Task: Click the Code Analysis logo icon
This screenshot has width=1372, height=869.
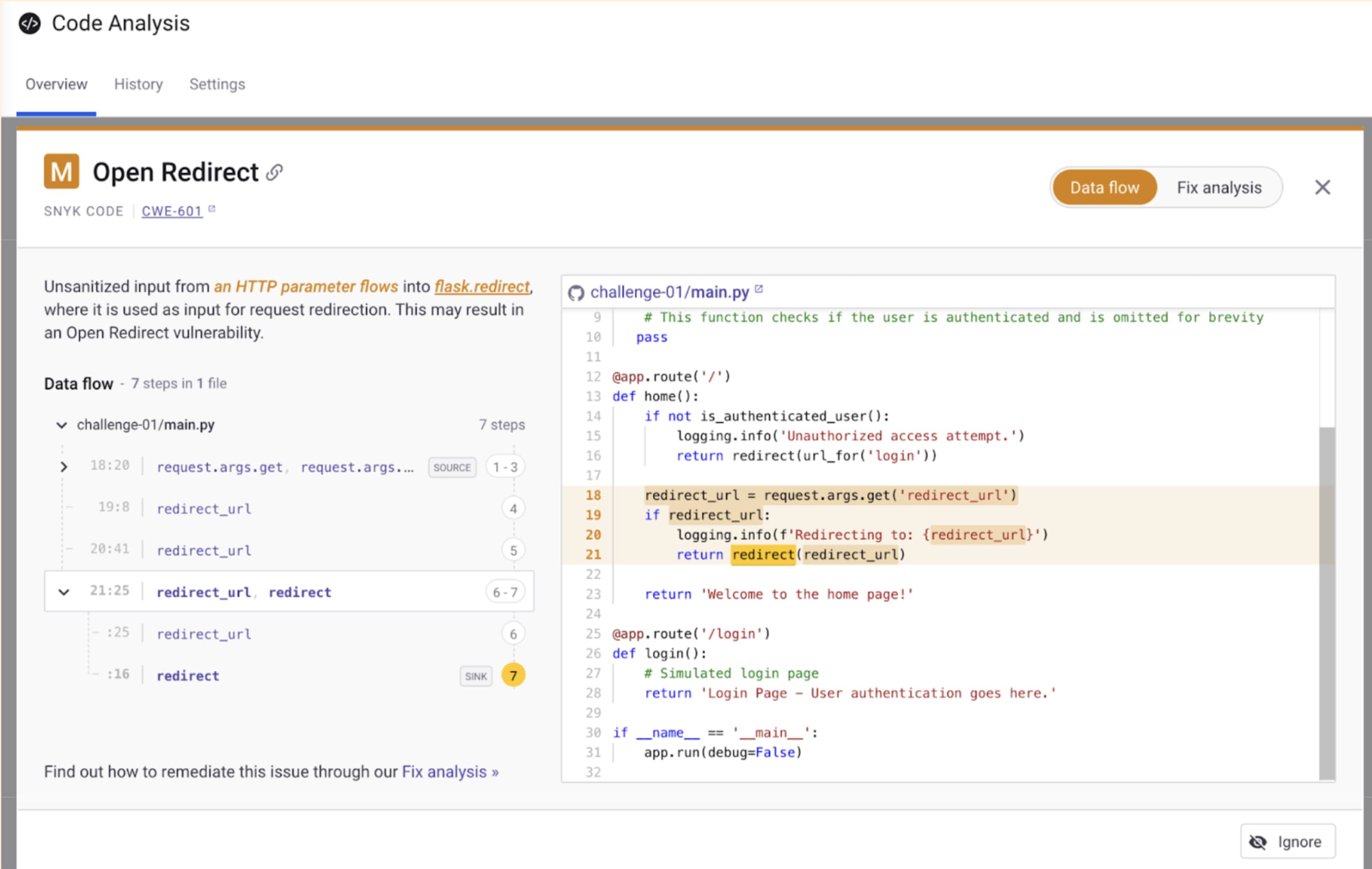Action: click(29, 24)
